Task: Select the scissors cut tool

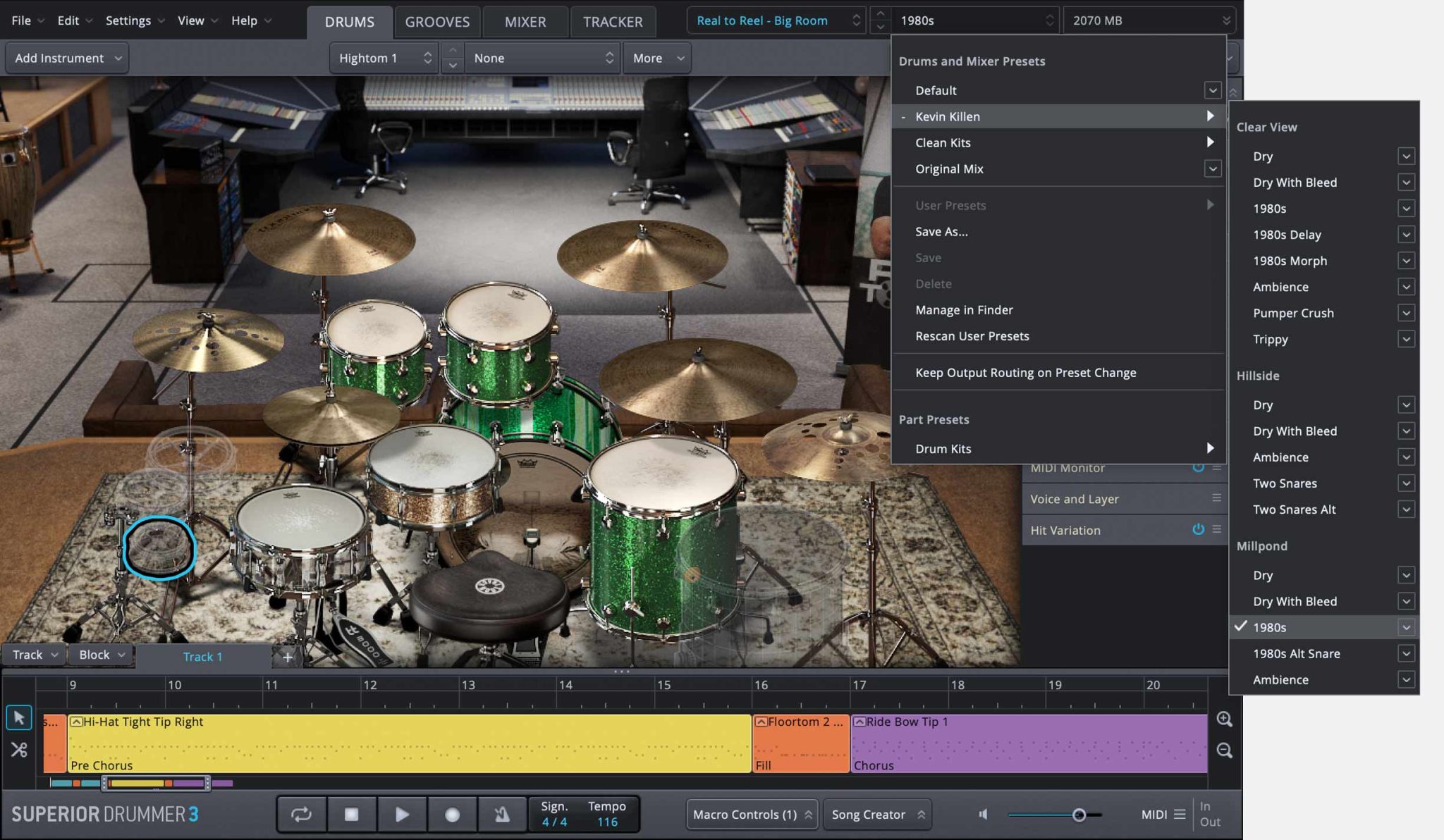Action: click(19, 750)
